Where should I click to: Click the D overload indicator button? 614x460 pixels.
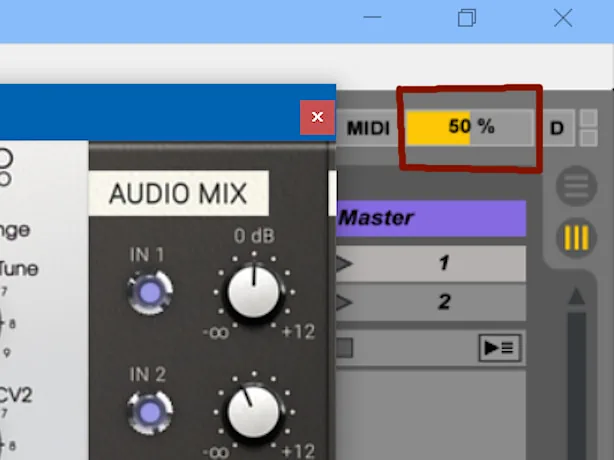557,128
